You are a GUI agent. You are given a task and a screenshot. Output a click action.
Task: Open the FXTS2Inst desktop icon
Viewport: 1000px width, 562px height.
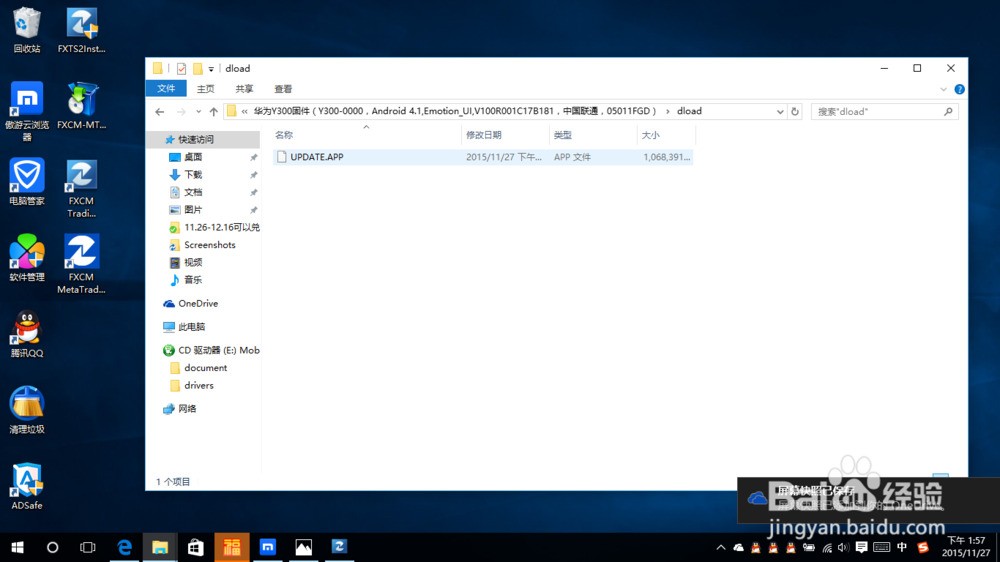click(82, 29)
